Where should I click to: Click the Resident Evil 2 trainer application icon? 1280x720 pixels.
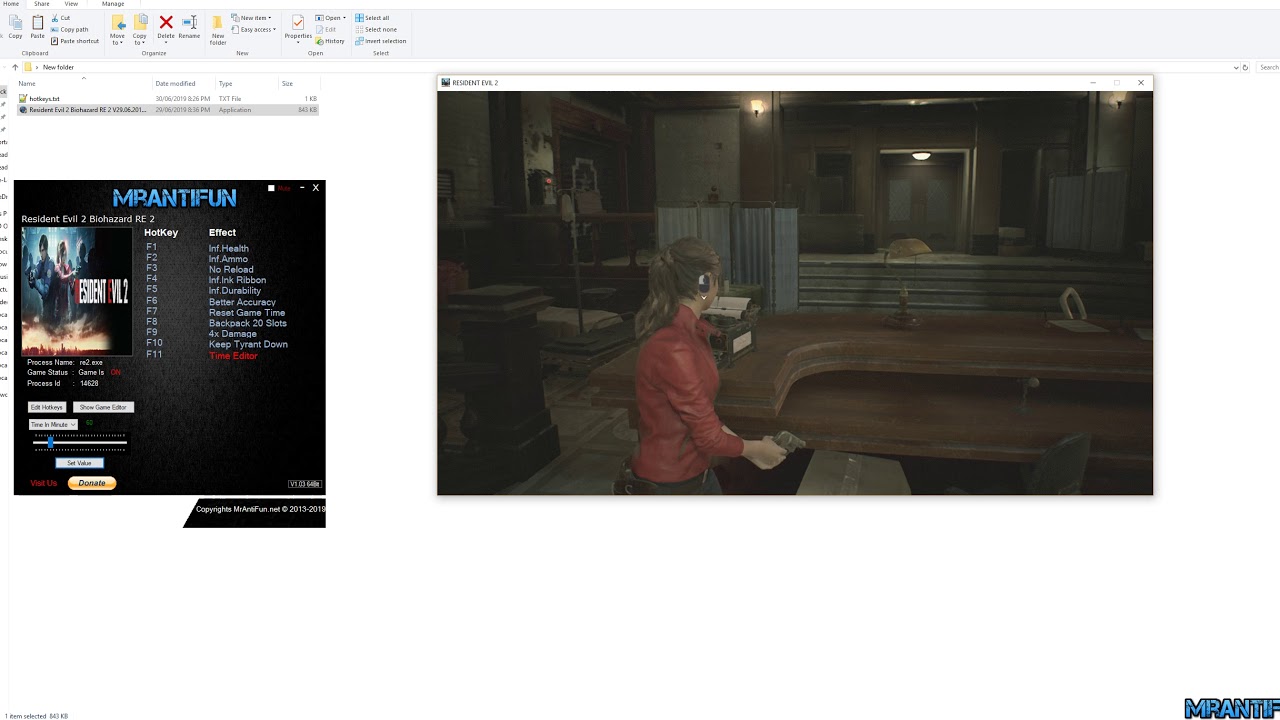(x=23, y=110)
